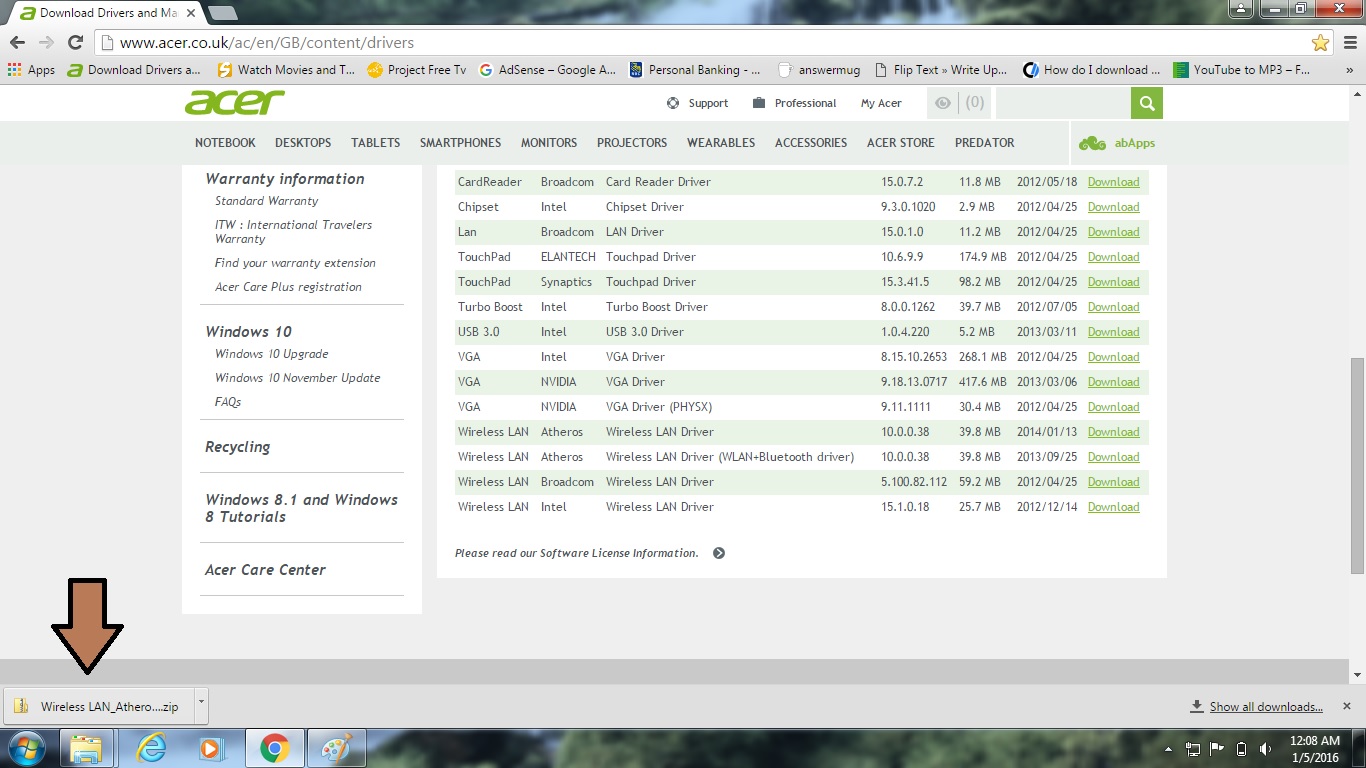
Task: Open the PROJECTORS menu
Action: tap(632, 143)
